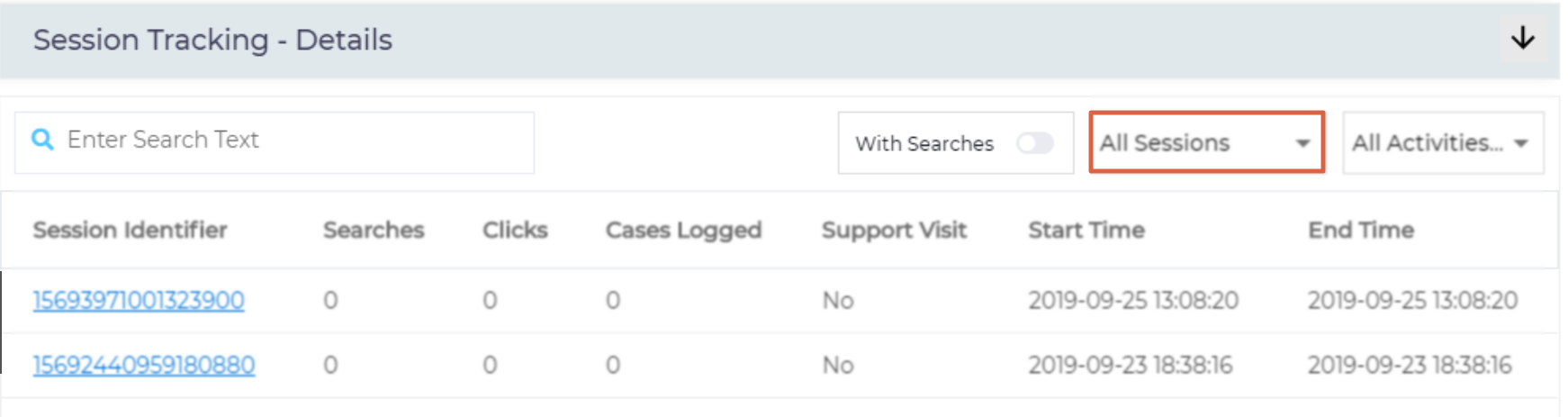Viewport: 1568px width, 417px height.
Task: Sort by the Searches column header
Action: tap(374, 230)
